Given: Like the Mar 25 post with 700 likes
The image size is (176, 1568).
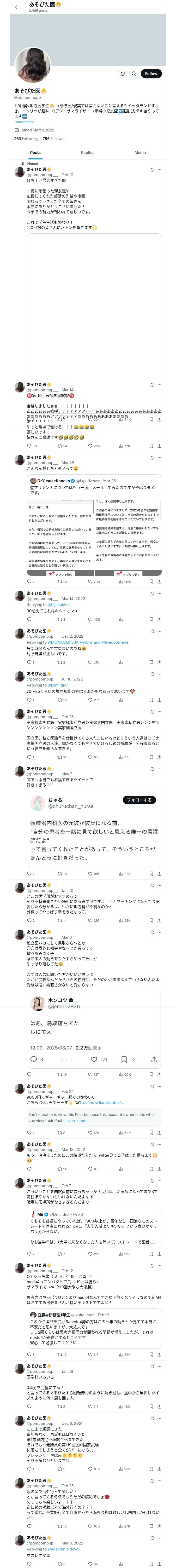Looking at the screenshot, I should tap(93, 581).
